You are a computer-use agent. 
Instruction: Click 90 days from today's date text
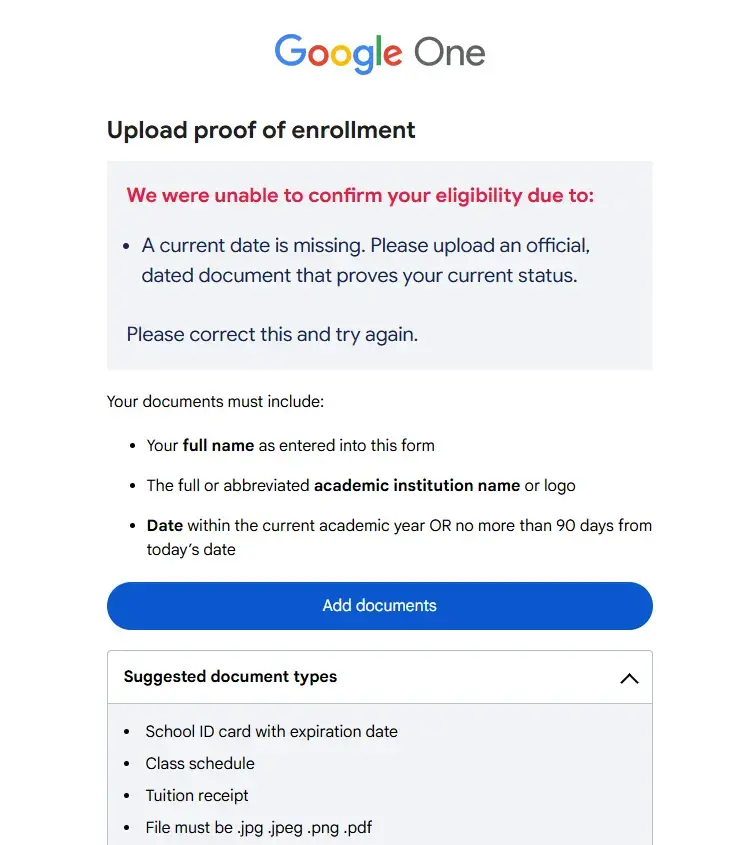pyautogui.click(x=399, y=537)
